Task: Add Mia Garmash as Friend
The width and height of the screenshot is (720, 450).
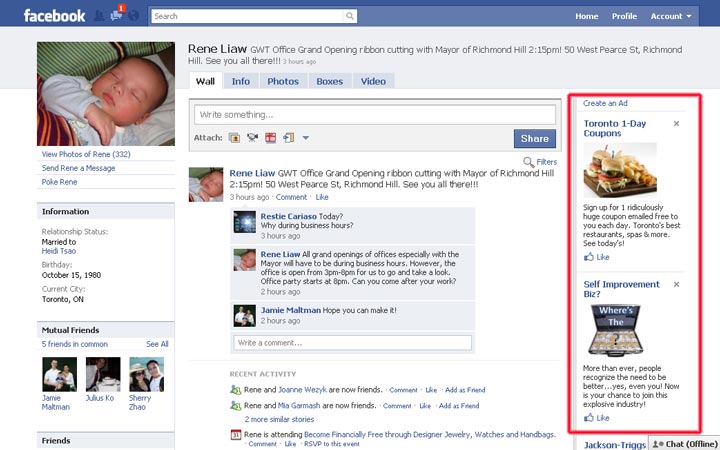Action: (459, 406)
